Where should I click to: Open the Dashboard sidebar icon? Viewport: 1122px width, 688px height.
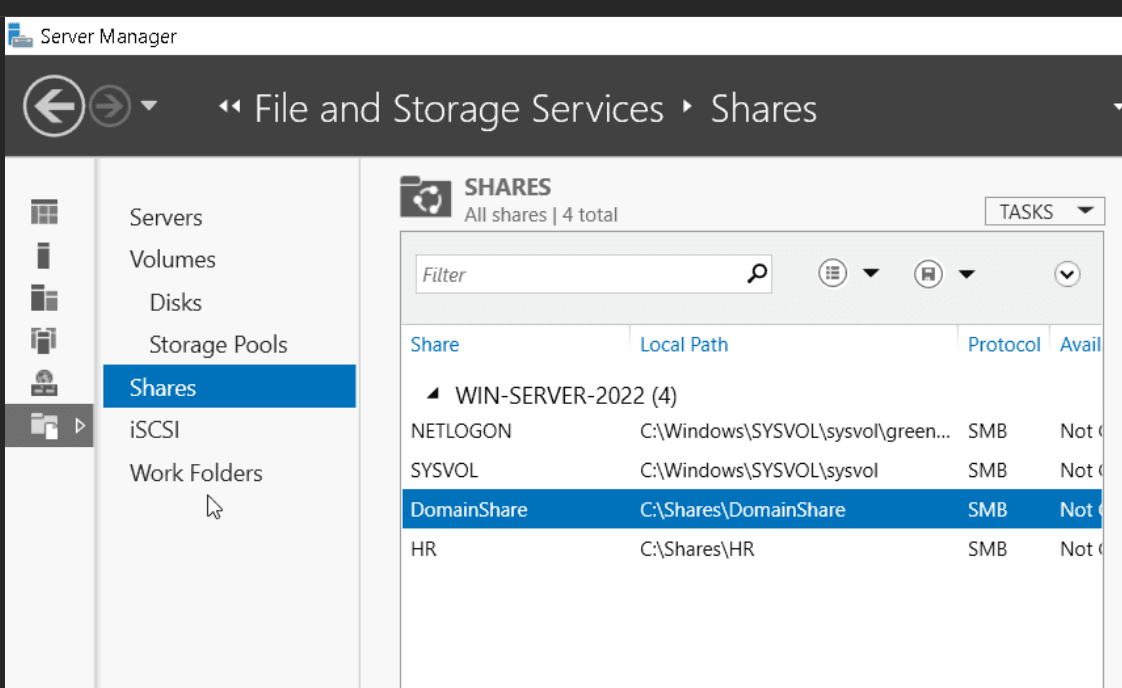pyautogui.click(x=44, y=212)
